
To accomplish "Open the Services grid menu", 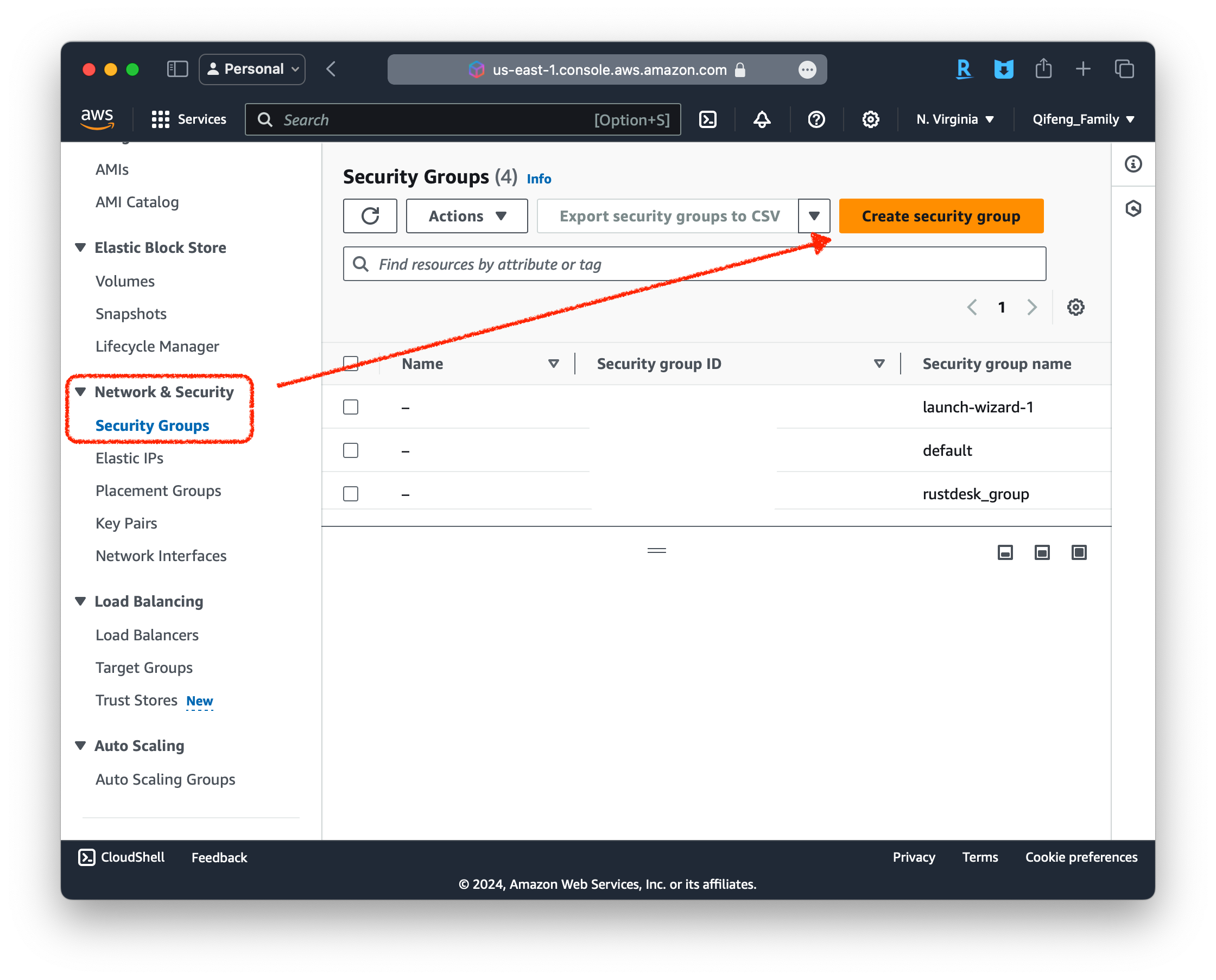I will point(188,119).
